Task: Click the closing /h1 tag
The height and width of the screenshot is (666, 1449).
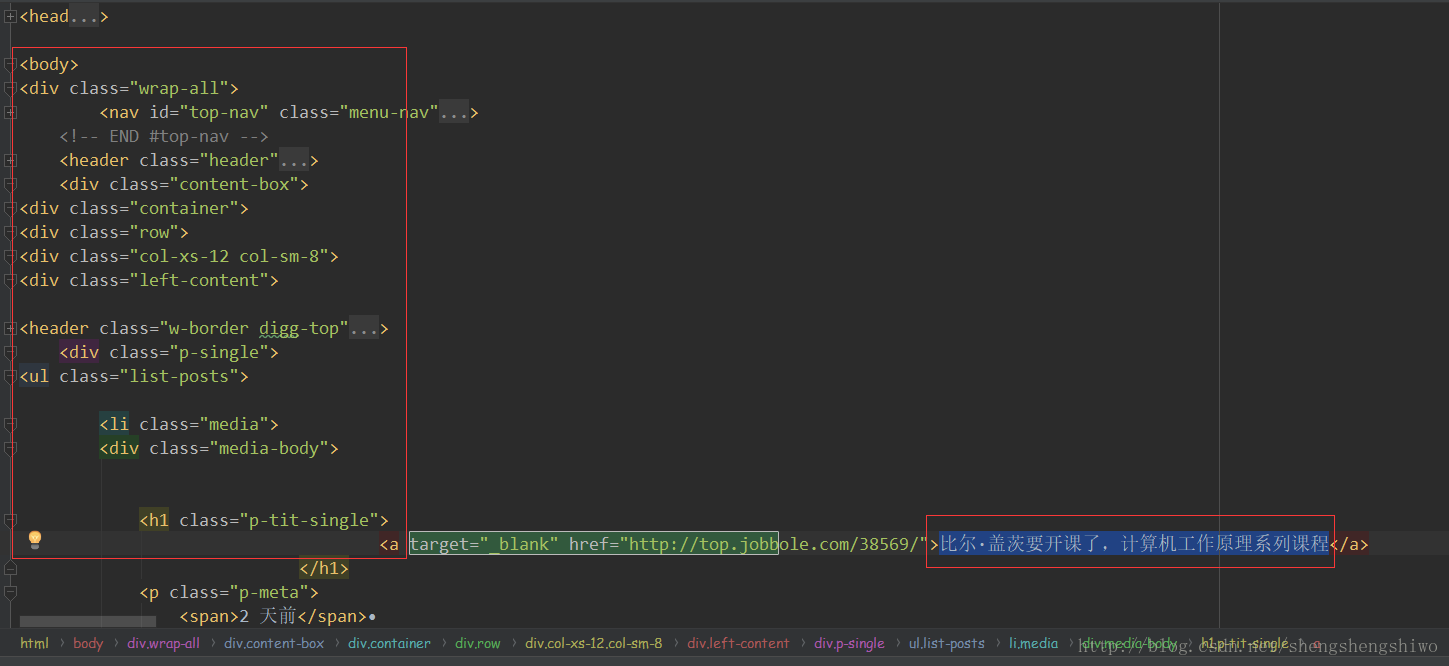Action: tap(324, 568)
